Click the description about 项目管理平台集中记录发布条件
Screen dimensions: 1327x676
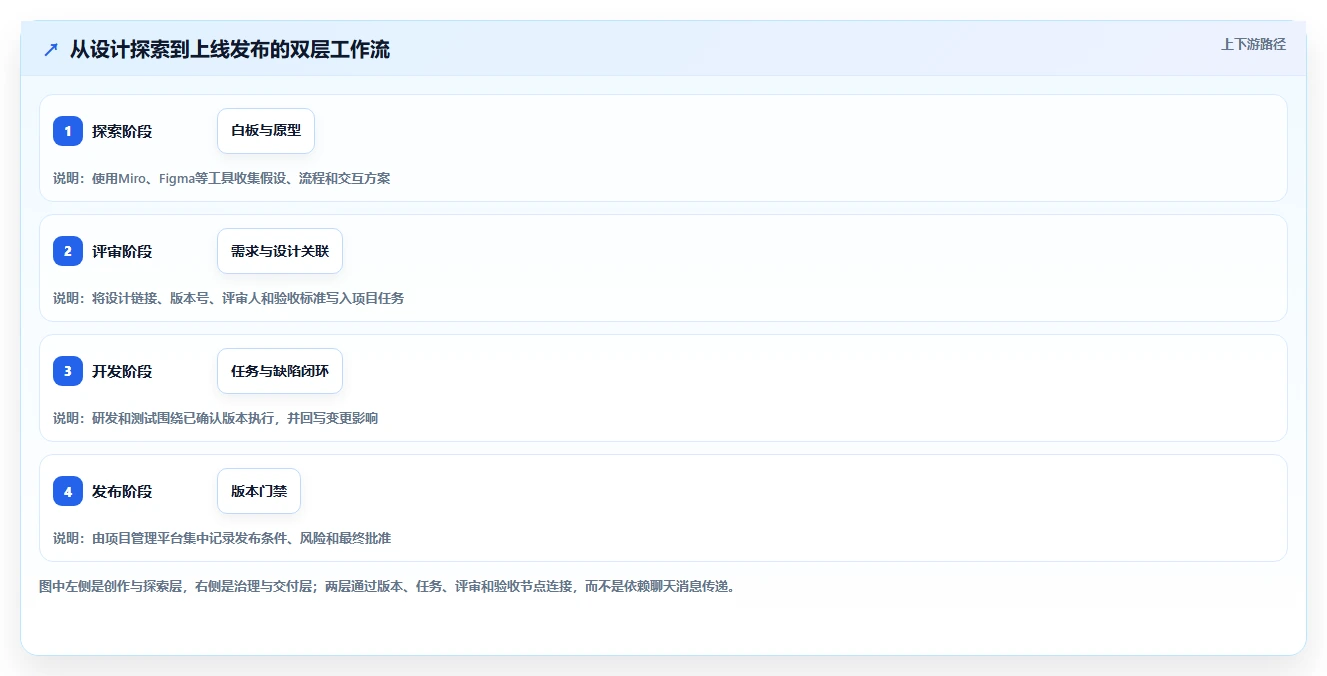(222, 538)
